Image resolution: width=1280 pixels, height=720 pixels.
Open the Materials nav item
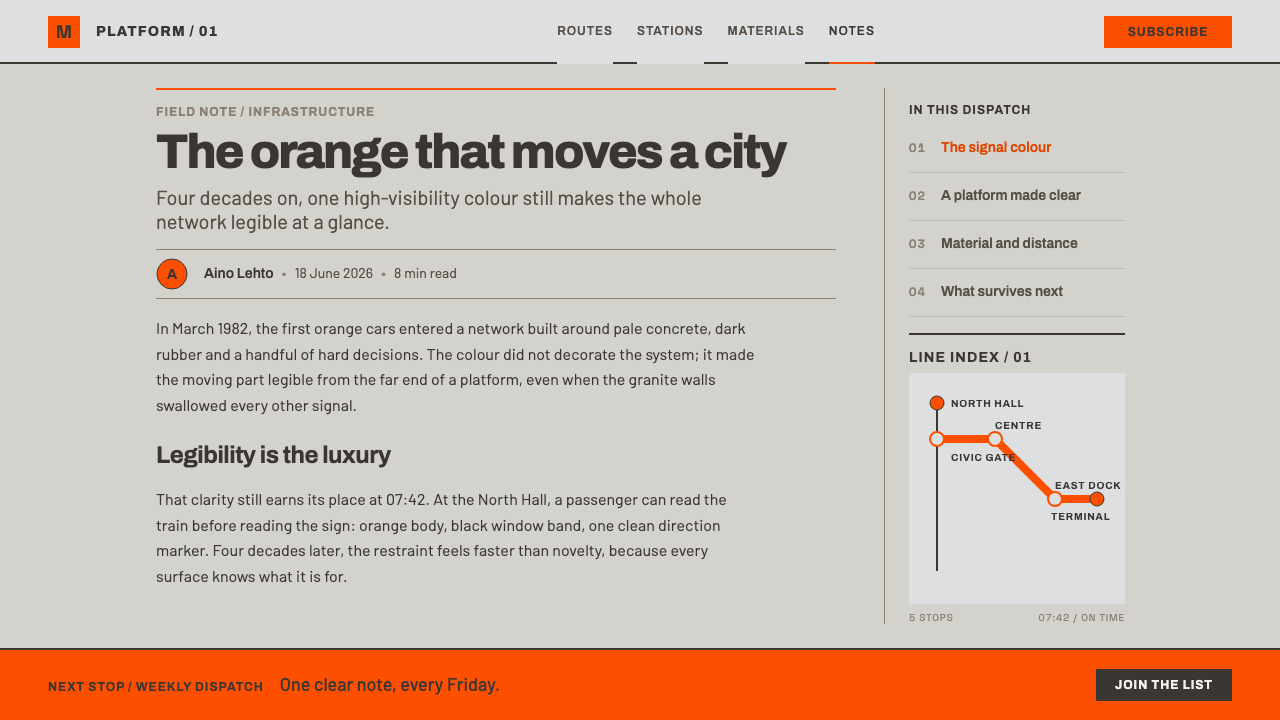point(766,31)
